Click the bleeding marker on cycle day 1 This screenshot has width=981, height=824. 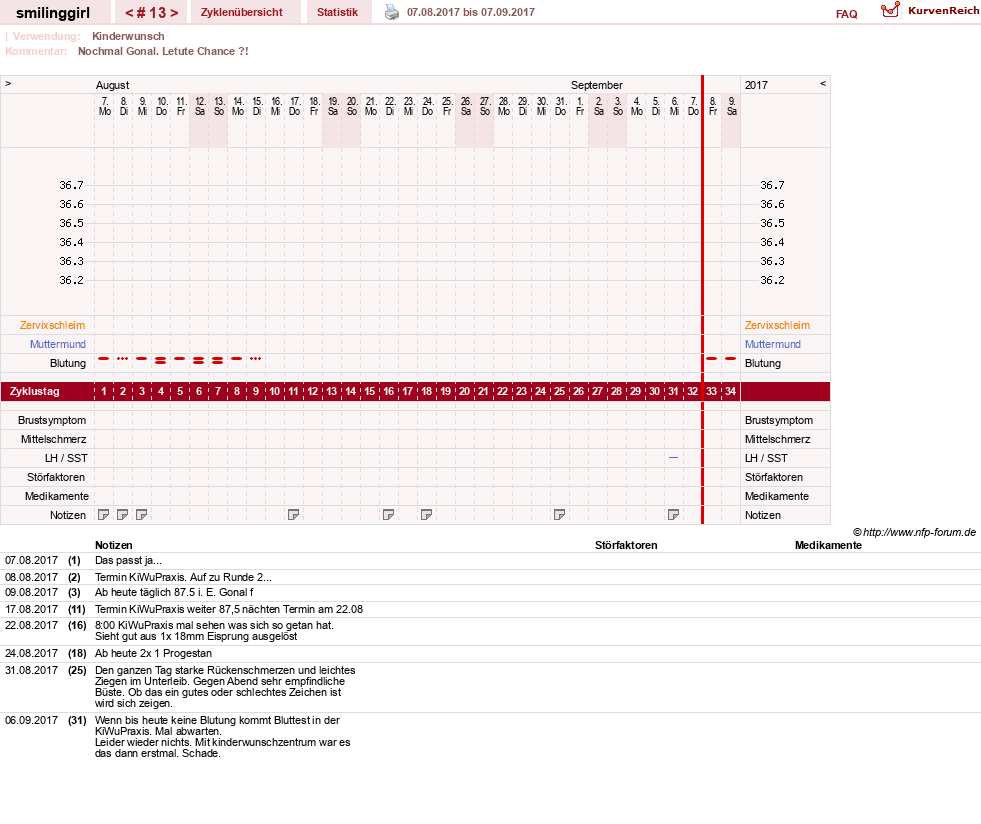[x=104, y=359]
